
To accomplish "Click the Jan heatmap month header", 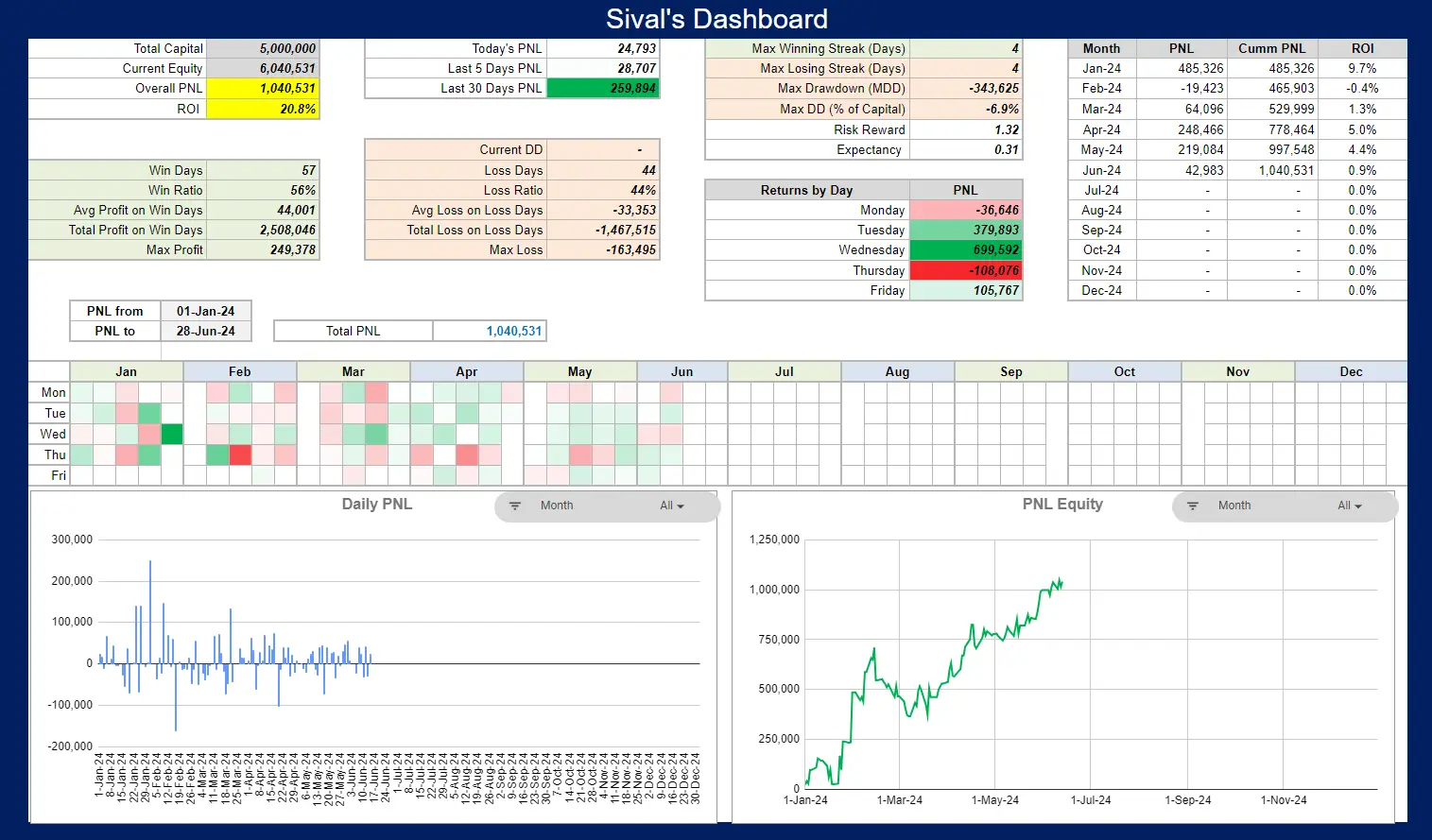I will pos(127,371).
